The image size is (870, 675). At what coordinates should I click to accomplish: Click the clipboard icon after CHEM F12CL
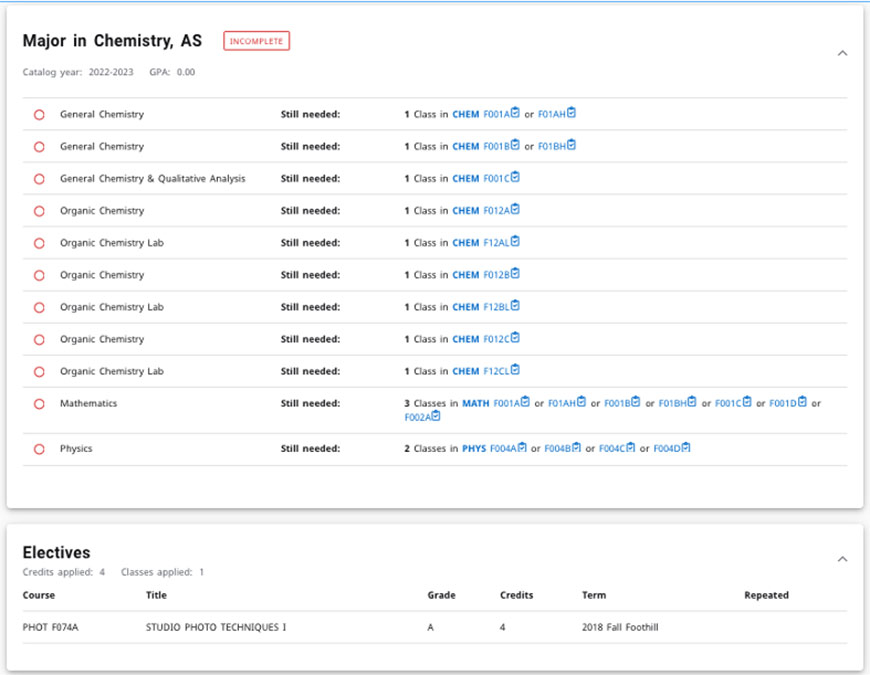tap(515, 370)
